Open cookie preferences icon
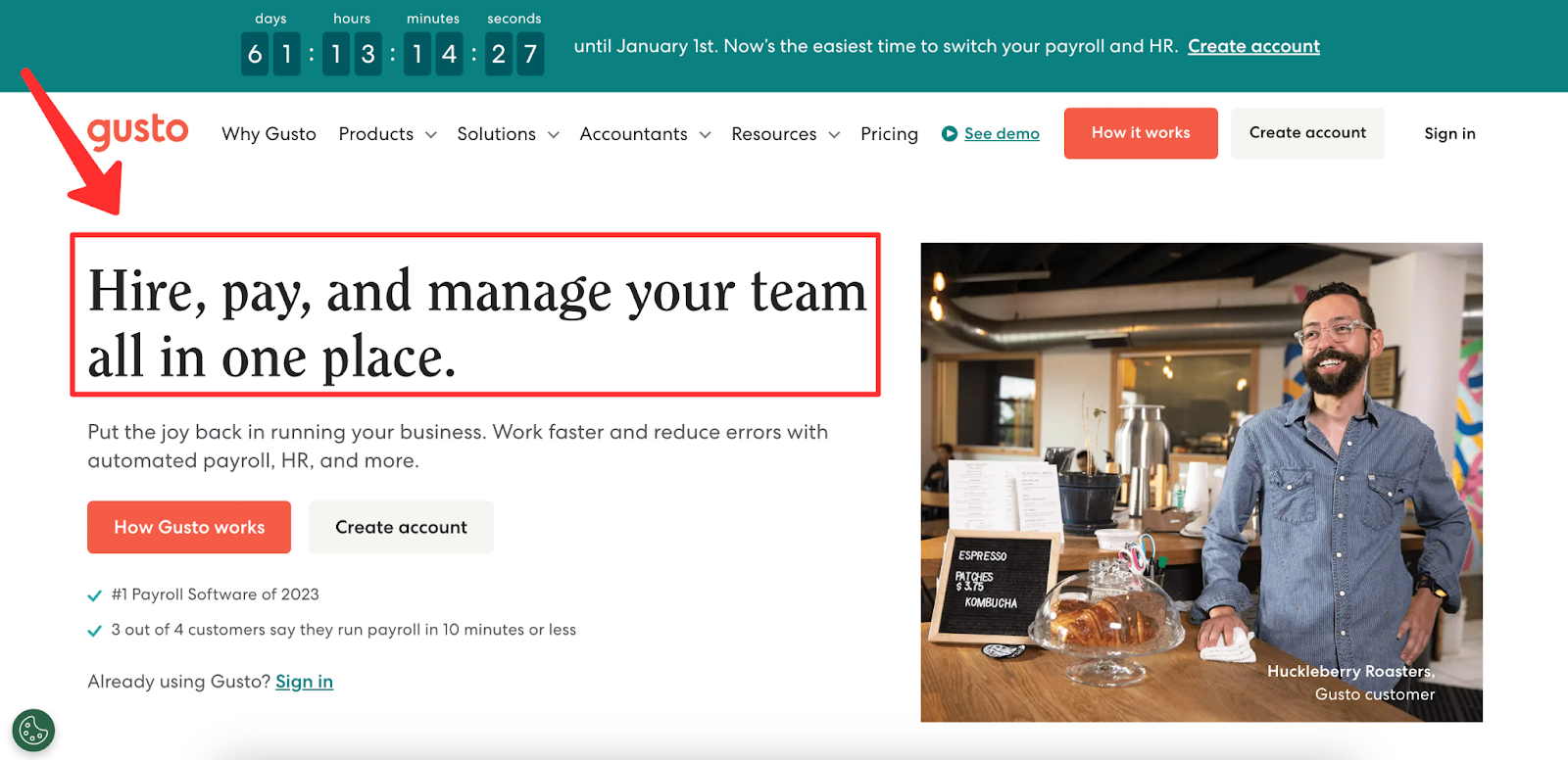Image resolution: width=1568 pixels, height=760 pixels. (33, 730)
